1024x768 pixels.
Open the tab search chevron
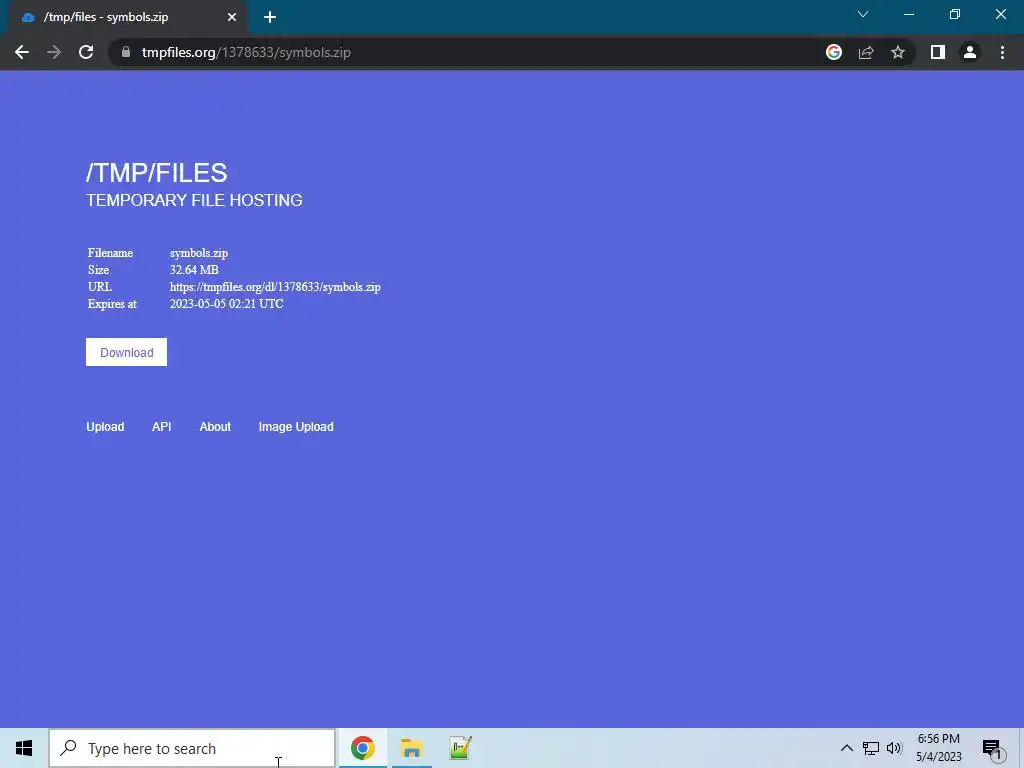[x=863, y=14]
